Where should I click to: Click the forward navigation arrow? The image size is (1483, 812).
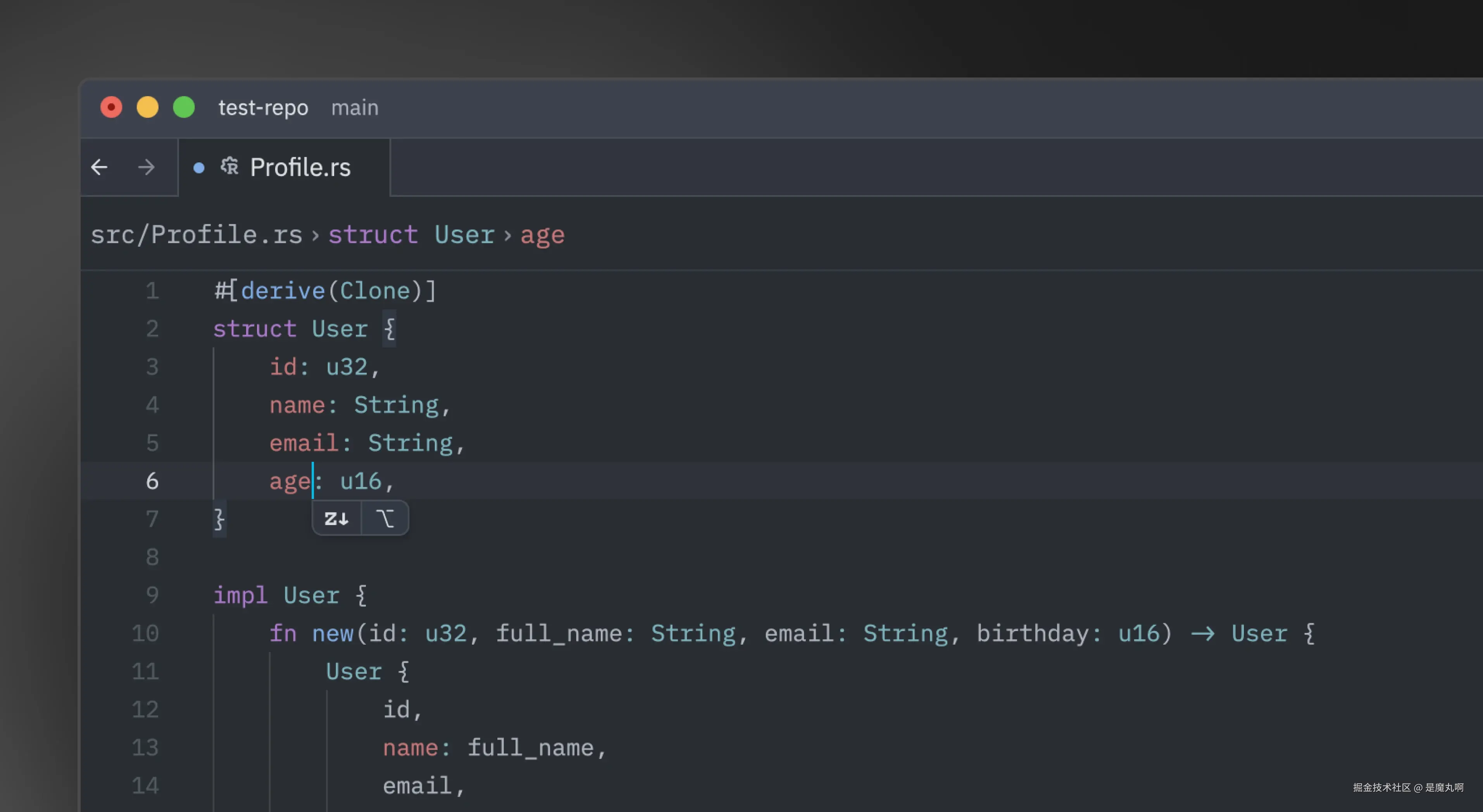click(x=146, y=167)
